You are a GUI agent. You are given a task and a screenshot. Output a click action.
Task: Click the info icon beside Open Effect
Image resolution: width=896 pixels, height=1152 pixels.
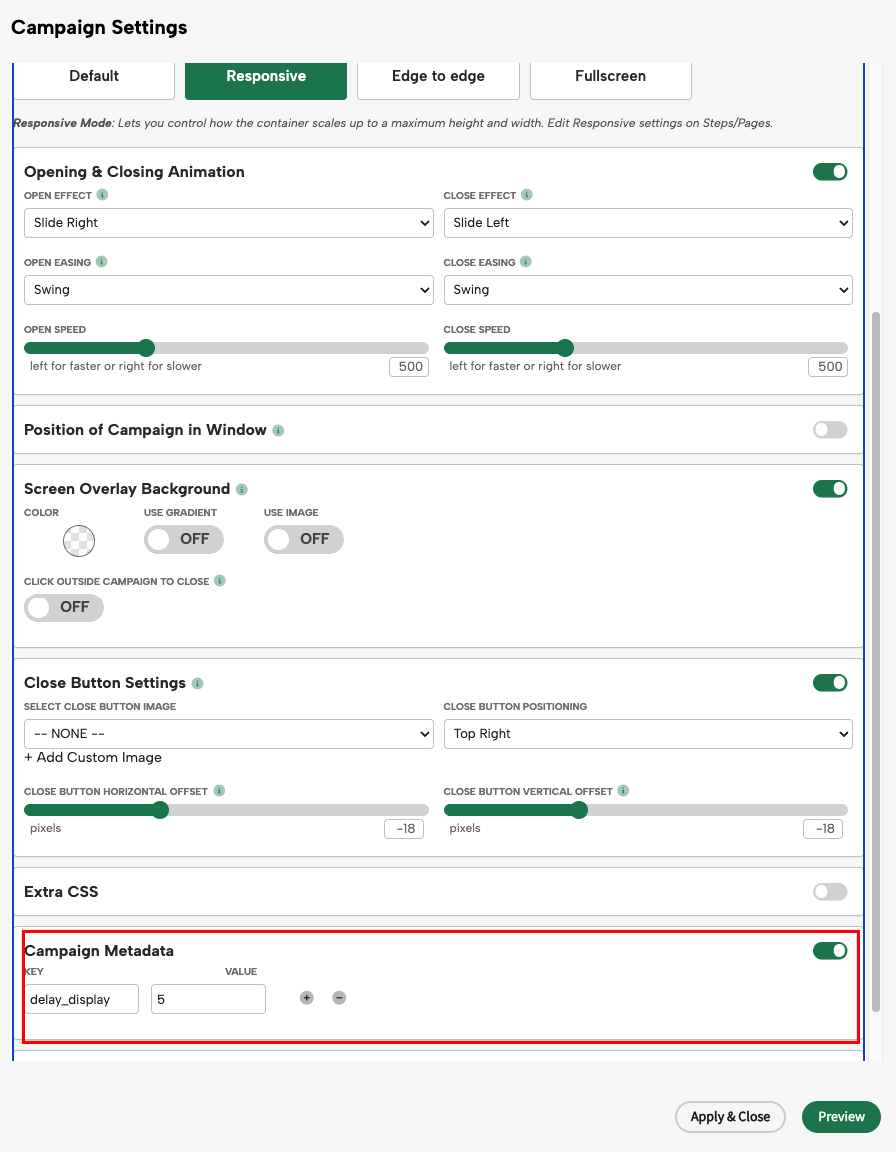tap(103, 196)
